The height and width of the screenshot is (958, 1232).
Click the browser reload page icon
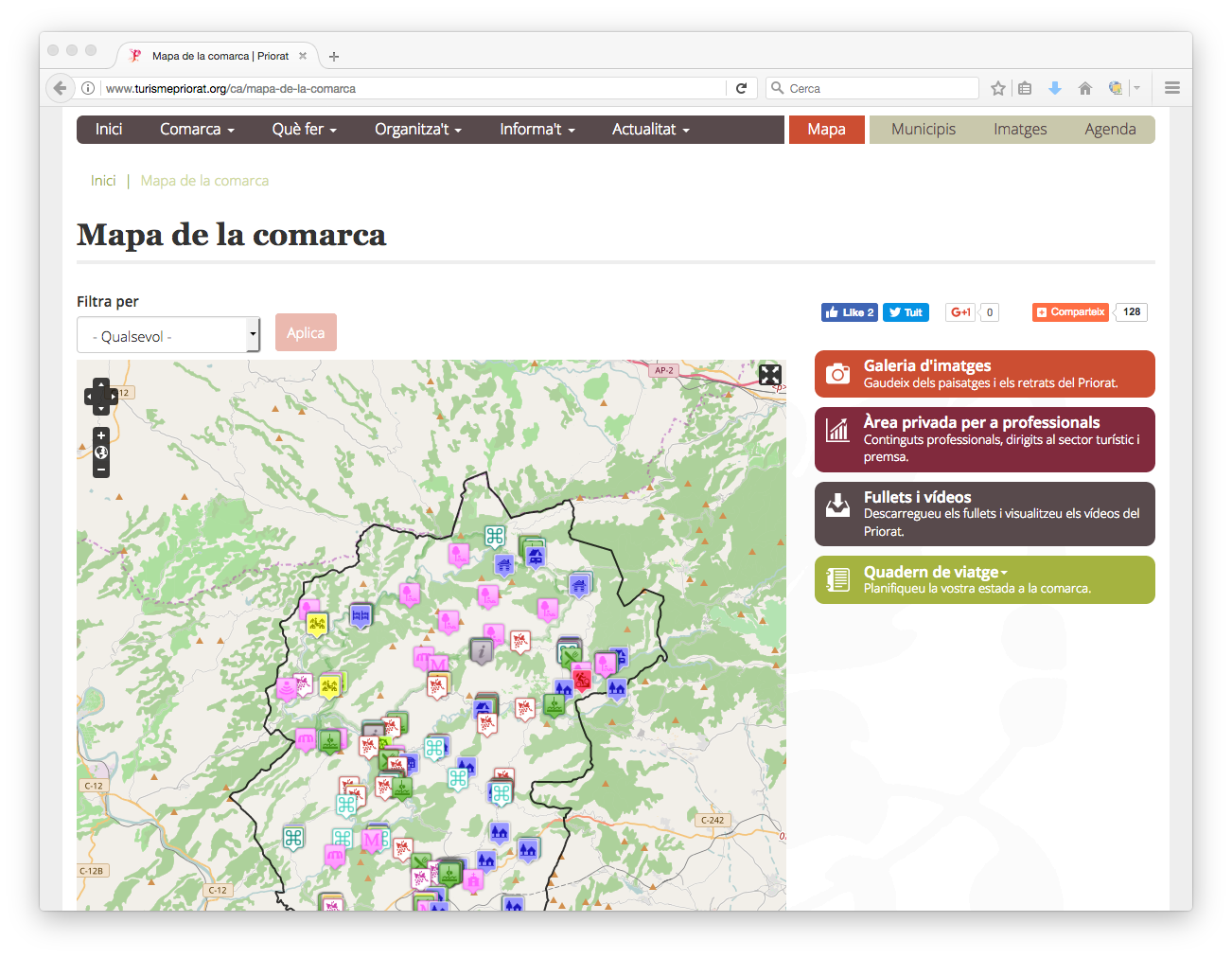[742, 88]
